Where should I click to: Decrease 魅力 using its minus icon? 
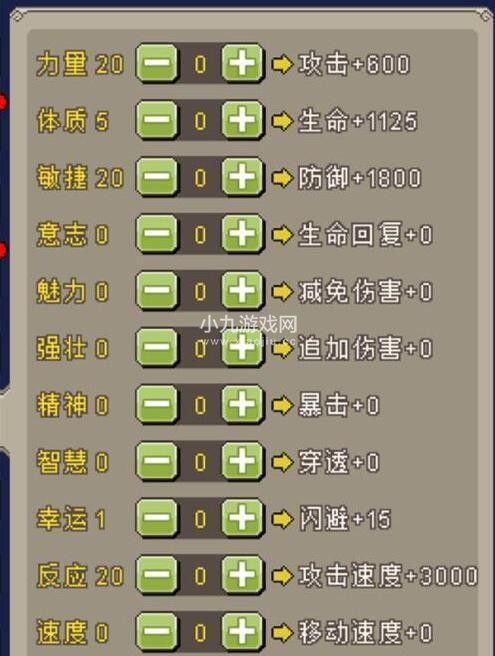click(156, 291)
